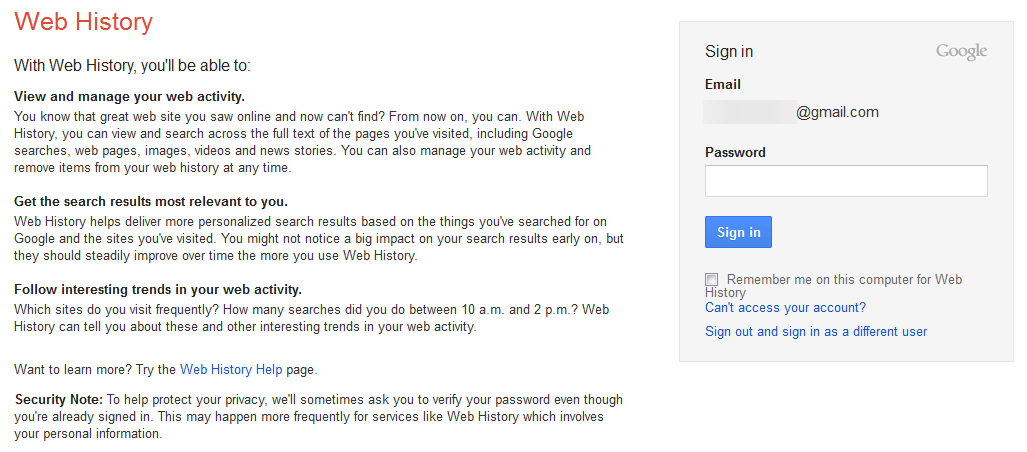1027x452 pixels.
Task: Click the Sign in heading in the box
Action: pyautogui.click(x=729, y=52)
